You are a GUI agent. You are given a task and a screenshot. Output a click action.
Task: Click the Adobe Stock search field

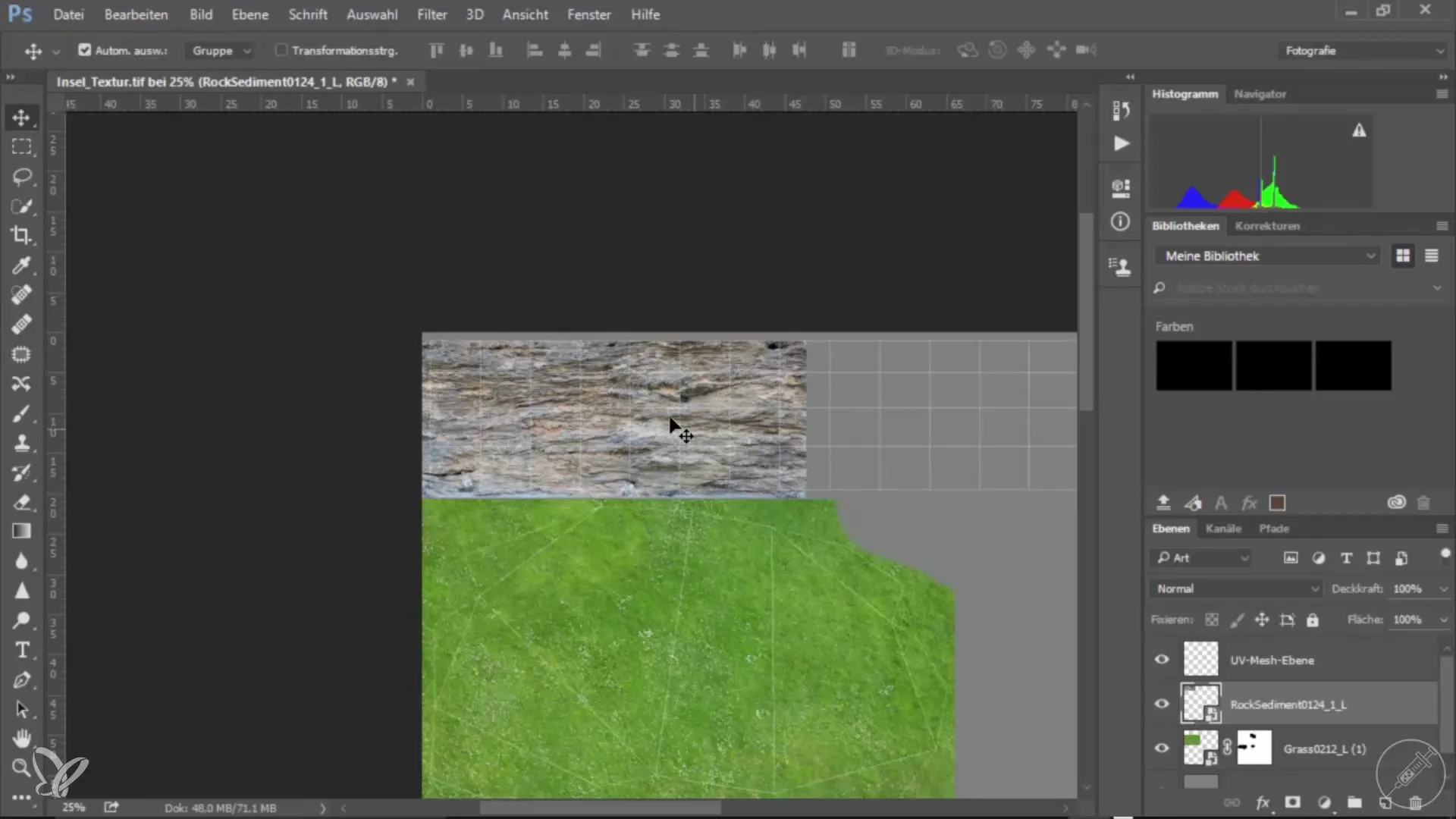pos(1297,288)
